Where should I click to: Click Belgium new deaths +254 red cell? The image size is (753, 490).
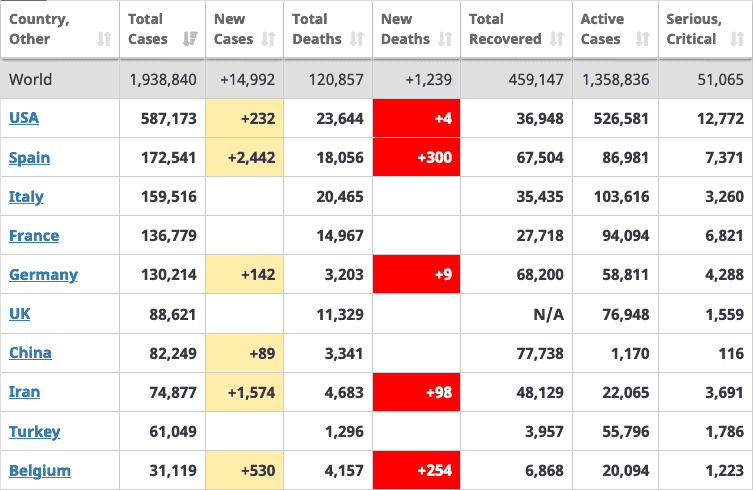click(416, 470)
